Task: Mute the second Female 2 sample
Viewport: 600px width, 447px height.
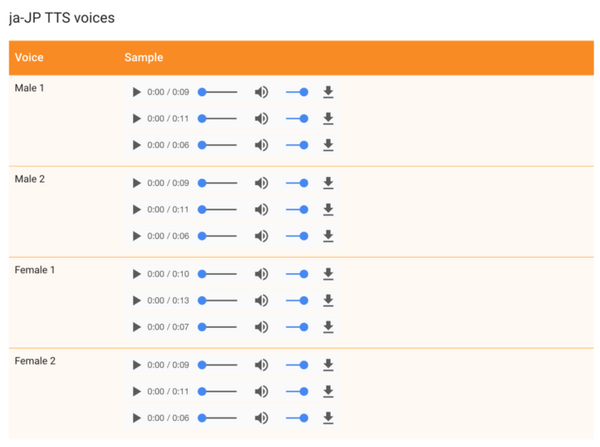Action: pos(261,392)
